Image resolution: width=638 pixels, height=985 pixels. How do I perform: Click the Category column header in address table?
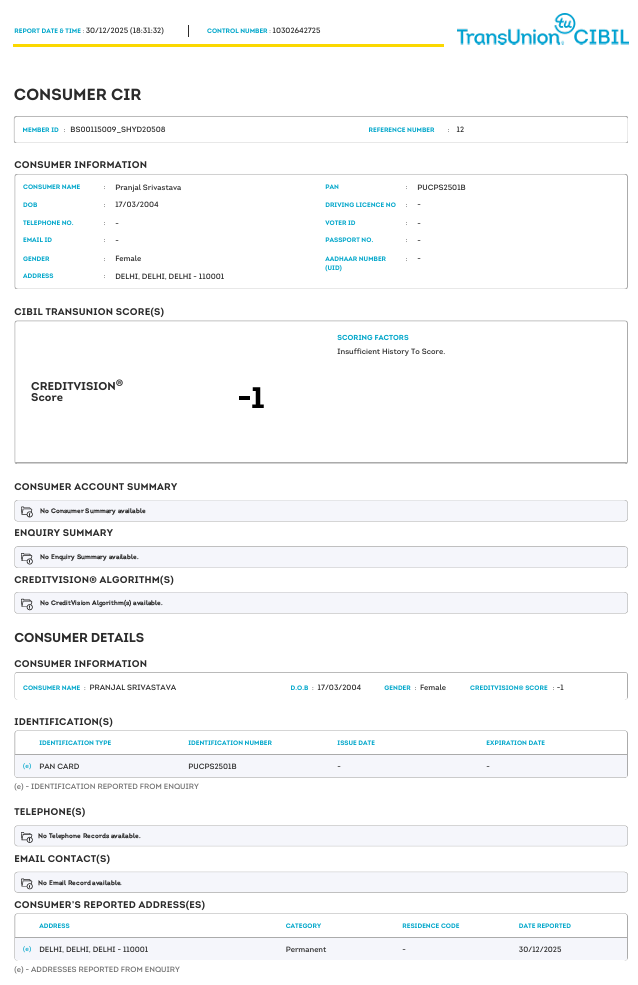click(303, 926)
